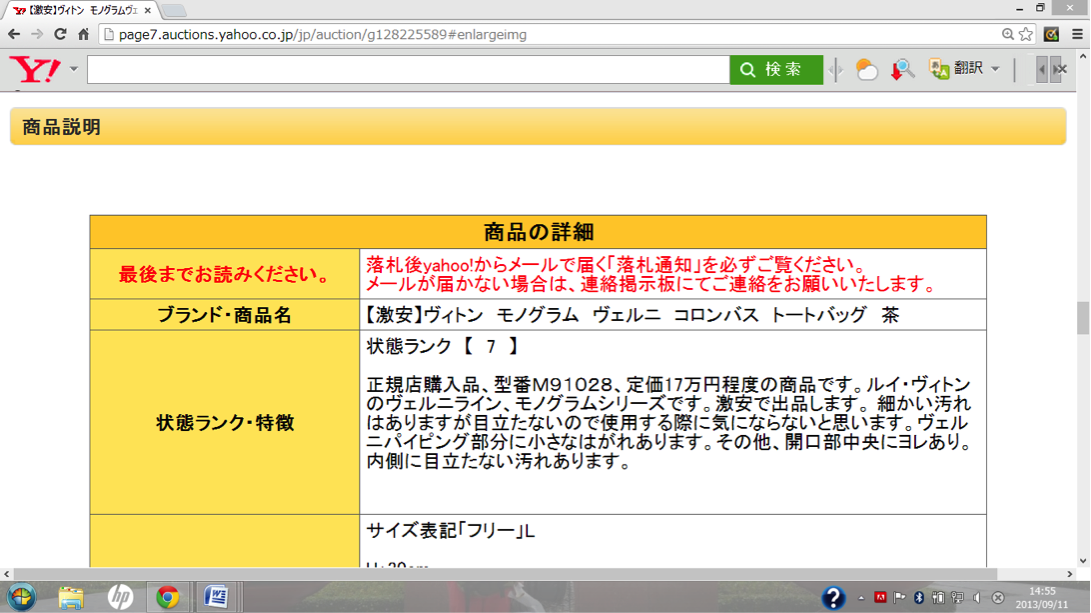Expand the Y! logo dropdown arrow
Screen dimensions: 1091x613
pos(74,70)
